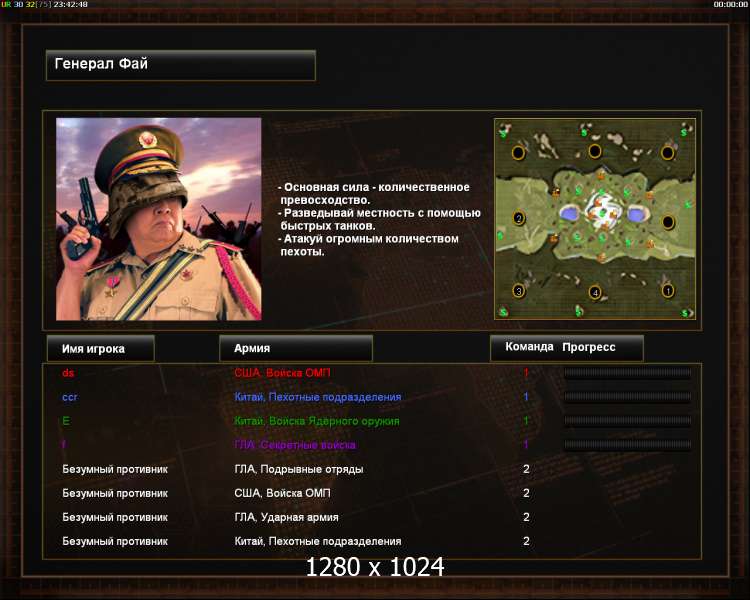The height and width of the screenshot is (600, 750).
Task: Select start position 2 marker on minimap
Action: 518,219
